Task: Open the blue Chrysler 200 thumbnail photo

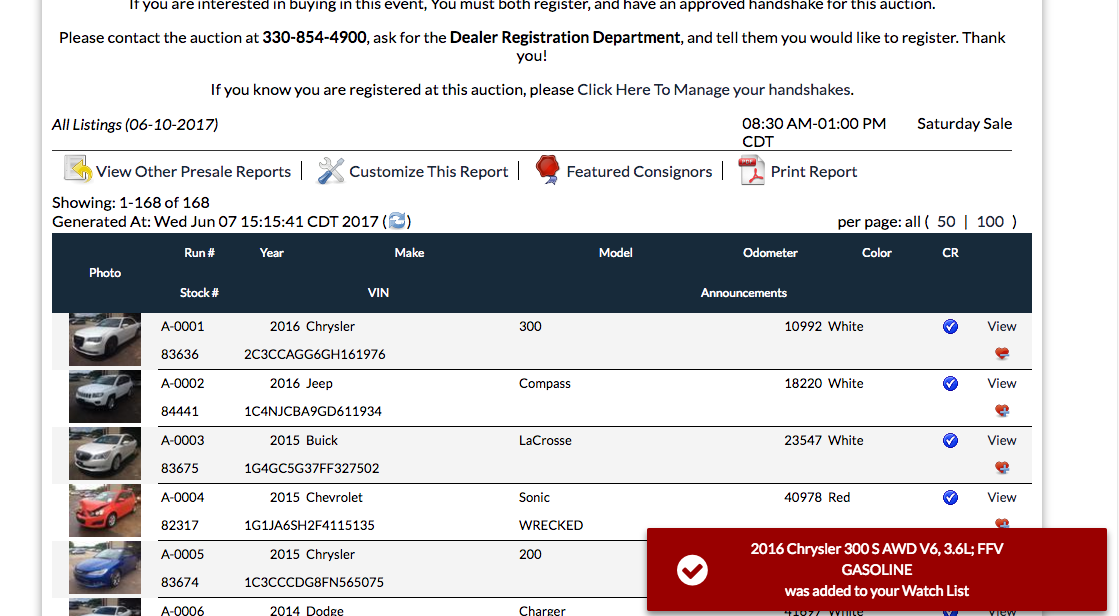Action: (x=105, y=568)
